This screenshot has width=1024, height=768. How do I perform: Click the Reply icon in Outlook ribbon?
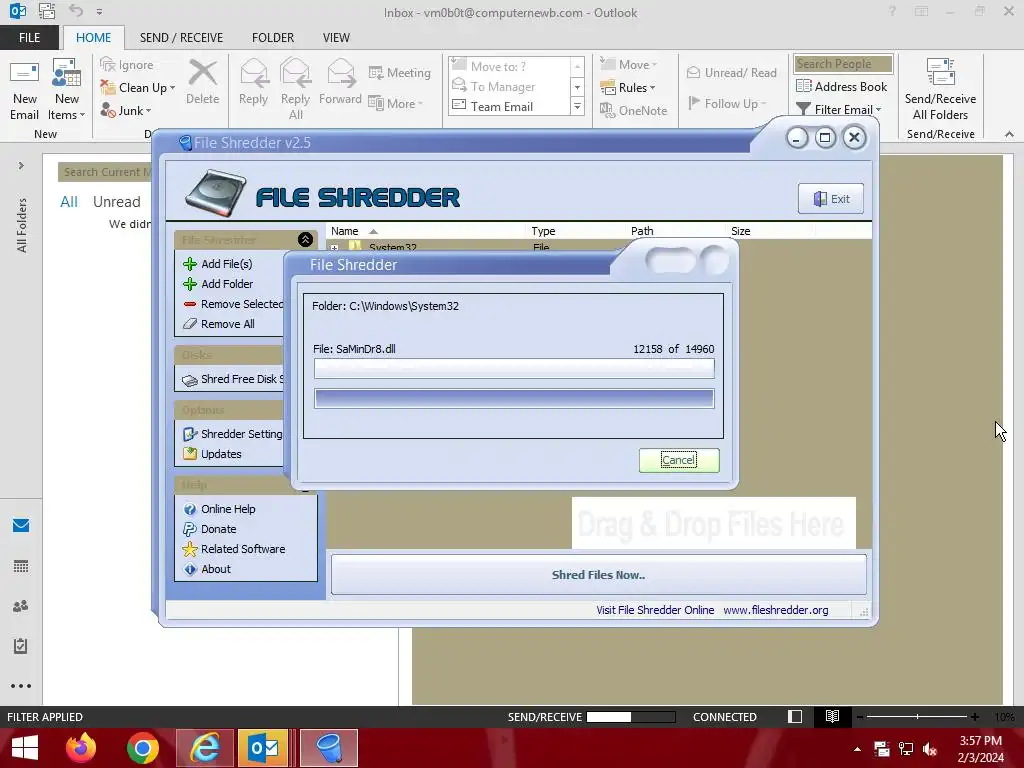click(253, 82)
